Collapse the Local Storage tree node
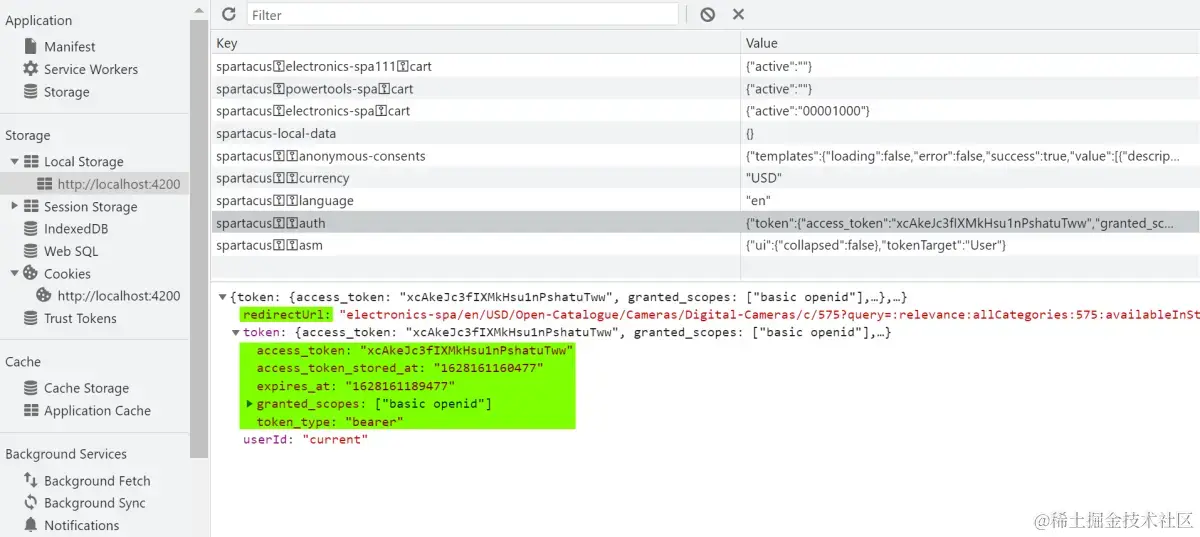The image size is (1200, 537). point(14,161)
